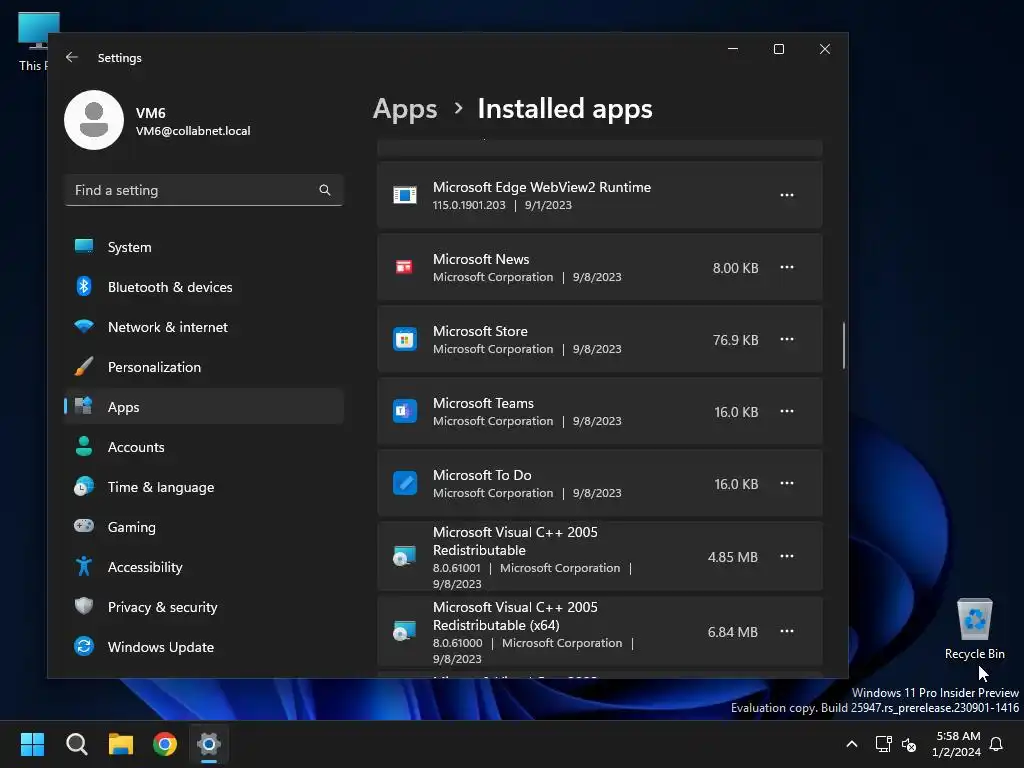Open Windows Update settings
1024x768 pixels.
point(204,647)
